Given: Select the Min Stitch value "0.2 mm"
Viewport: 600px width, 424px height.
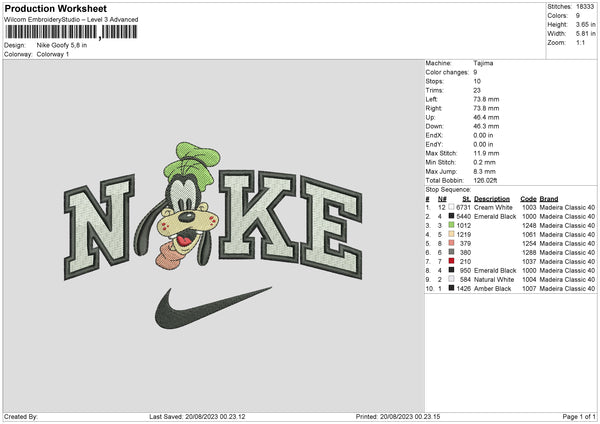Looking at the screenshot, I should click(x=484, y=162).
